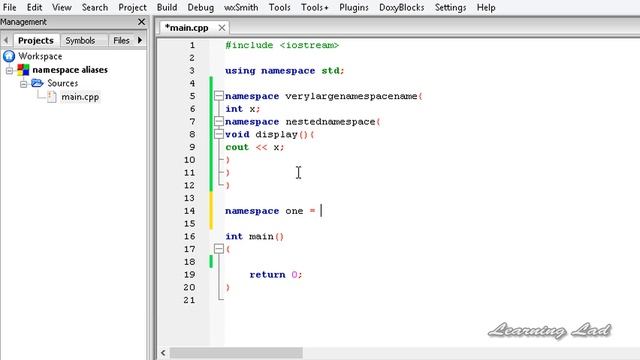
Task: Open the Build menu
Action: [x=167, y=7]
